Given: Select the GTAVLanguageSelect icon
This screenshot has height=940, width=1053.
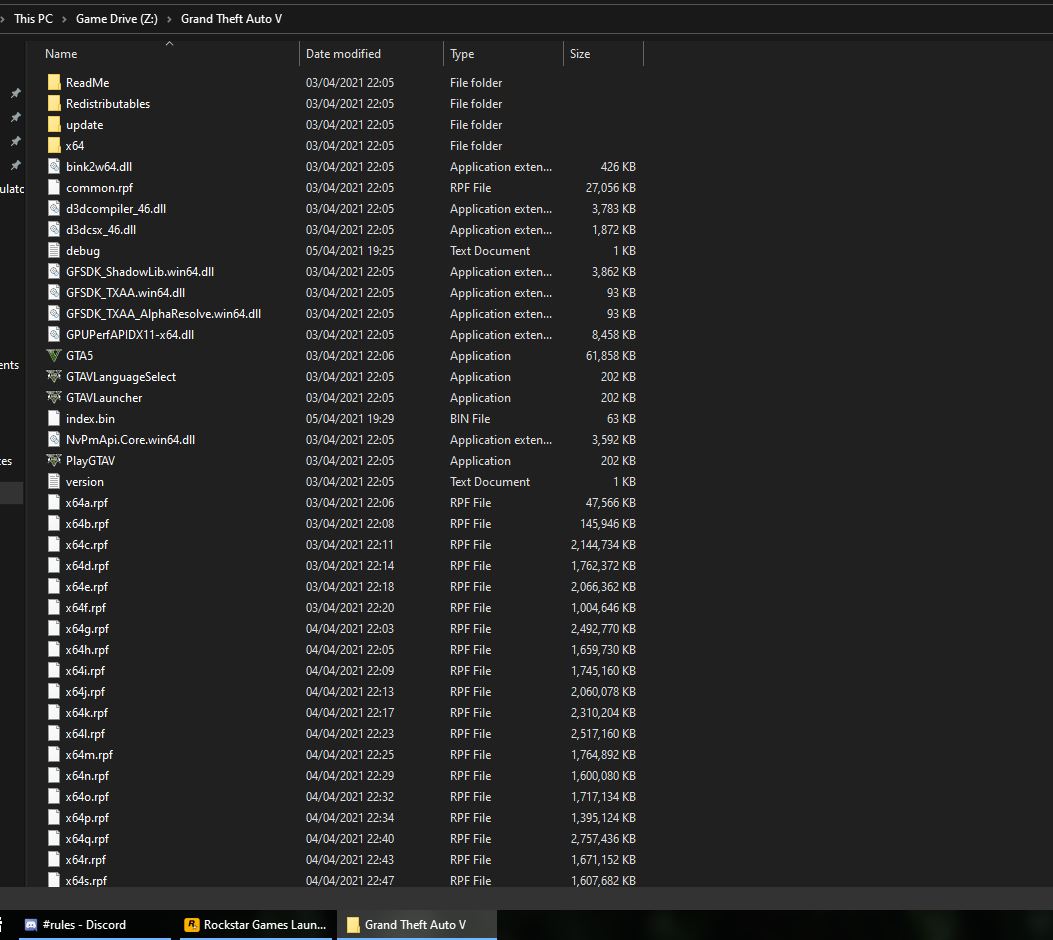Looking at the screenshot, I should [x=54, y=377].
